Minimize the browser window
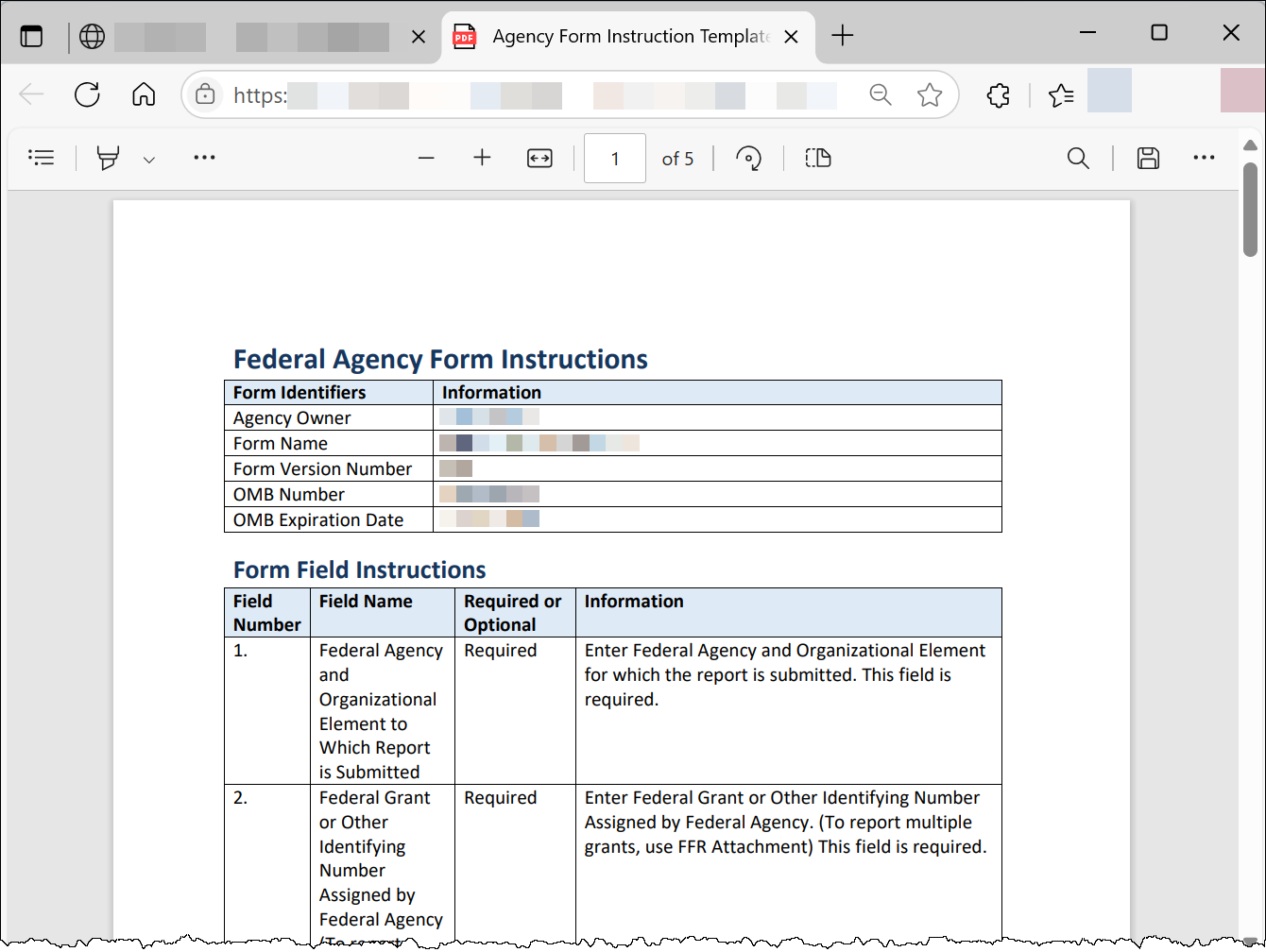Viewport: 1266px width, 952px height. 1088,32
